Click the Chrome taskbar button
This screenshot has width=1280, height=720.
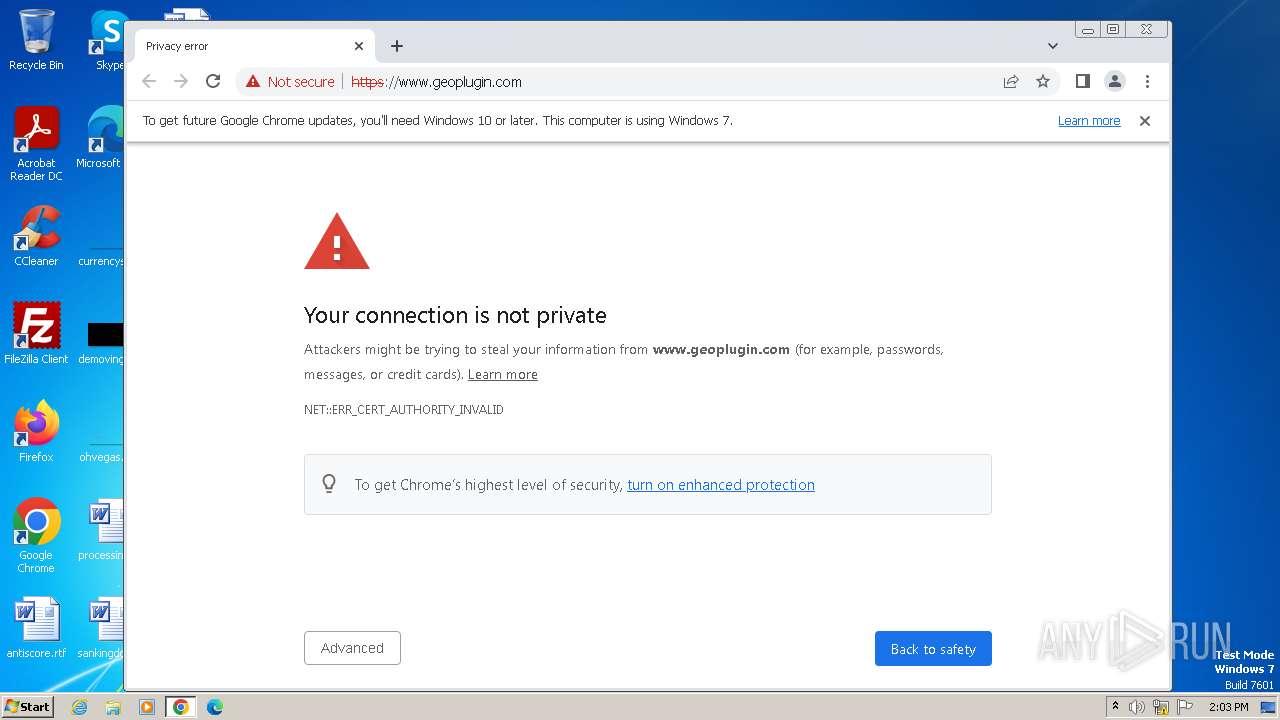(x=180, y=707)
